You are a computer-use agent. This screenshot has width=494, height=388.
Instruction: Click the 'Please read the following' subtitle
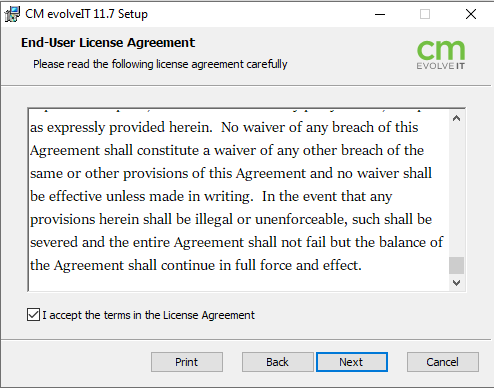tap(160, 64)
